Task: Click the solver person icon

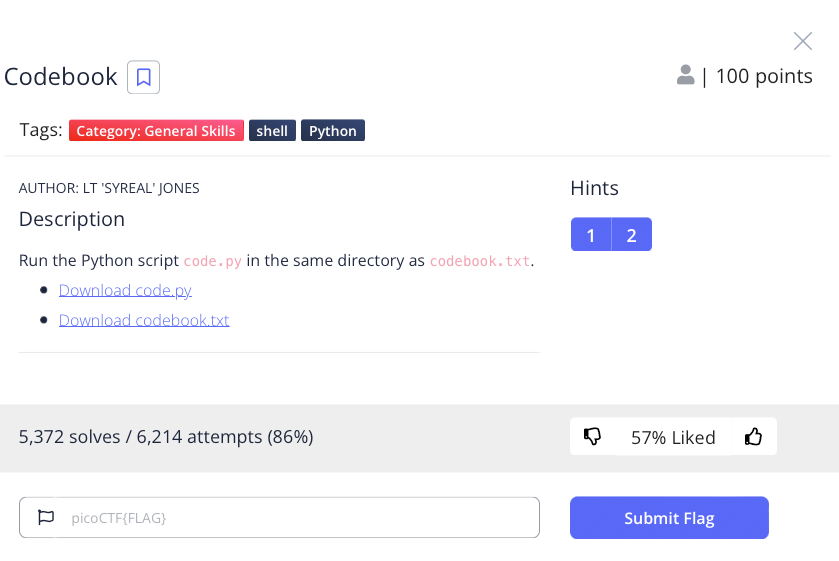Action: pyautogui.click(x=685, y=75)
